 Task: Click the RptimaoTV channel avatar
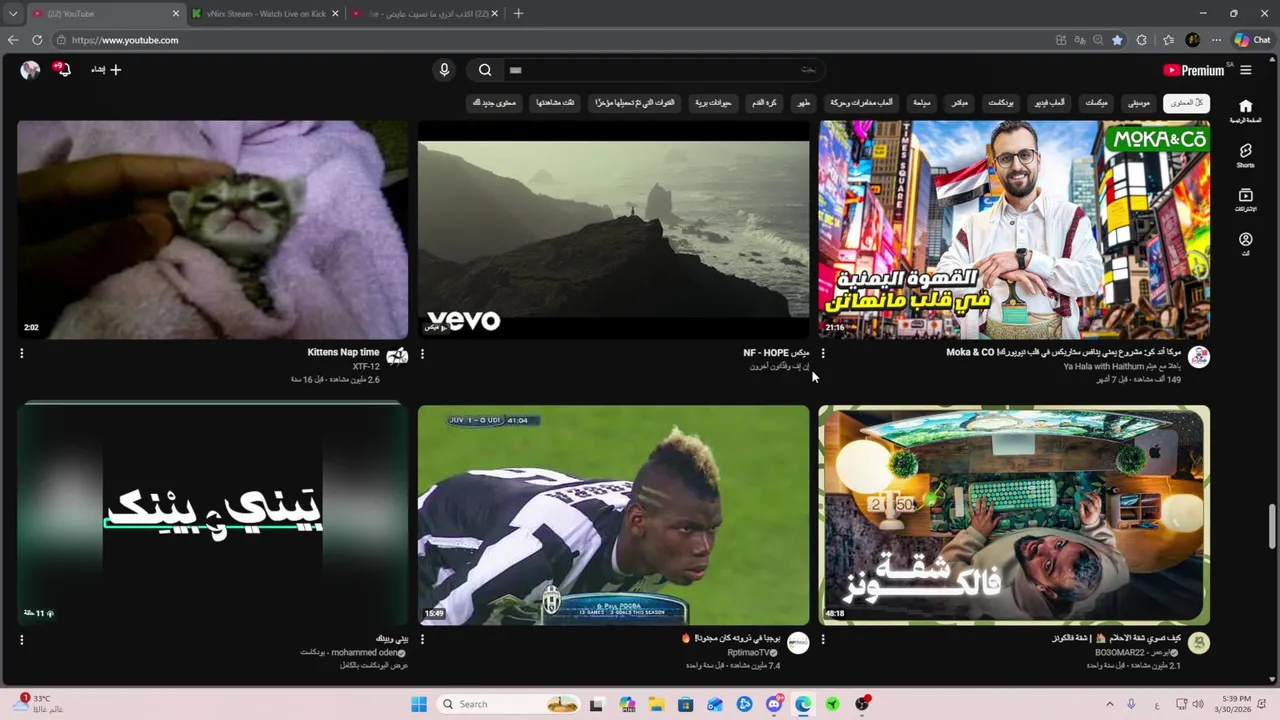[798, 643]
